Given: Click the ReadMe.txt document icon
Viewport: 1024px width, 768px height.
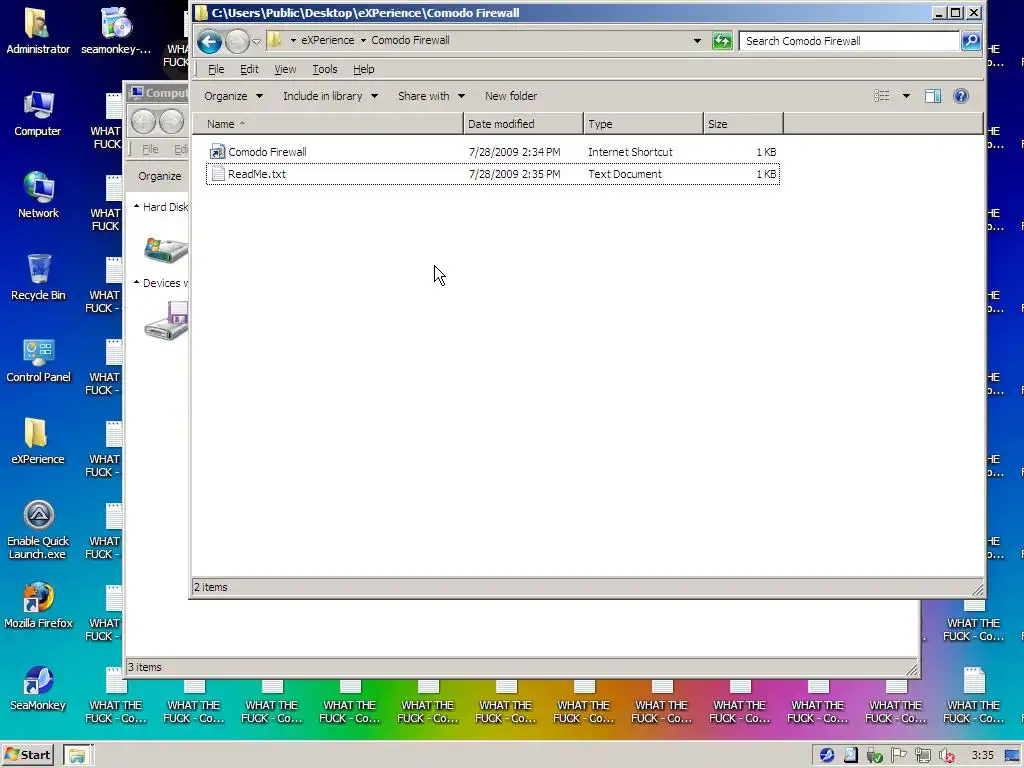Looking at the screenshot, I should [x=218, y=174].
